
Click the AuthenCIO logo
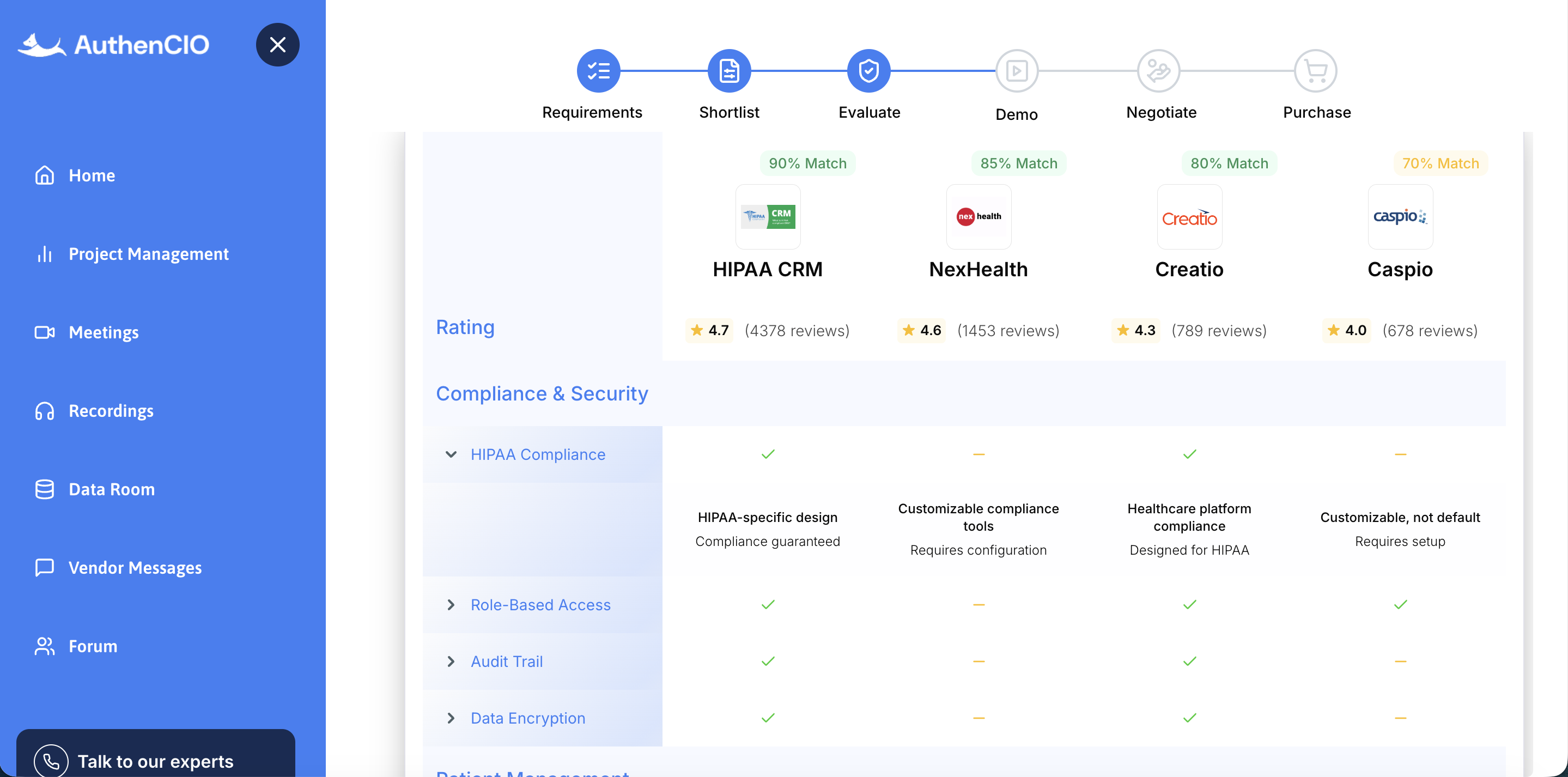[x=113, y=45]
